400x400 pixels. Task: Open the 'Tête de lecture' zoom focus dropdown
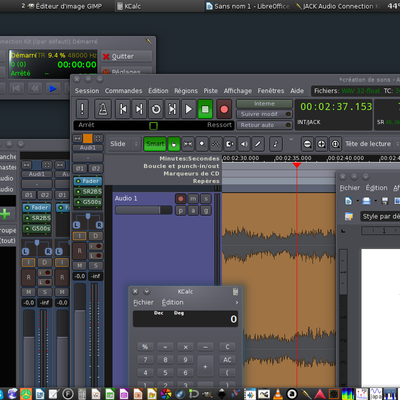coord(371,144)
